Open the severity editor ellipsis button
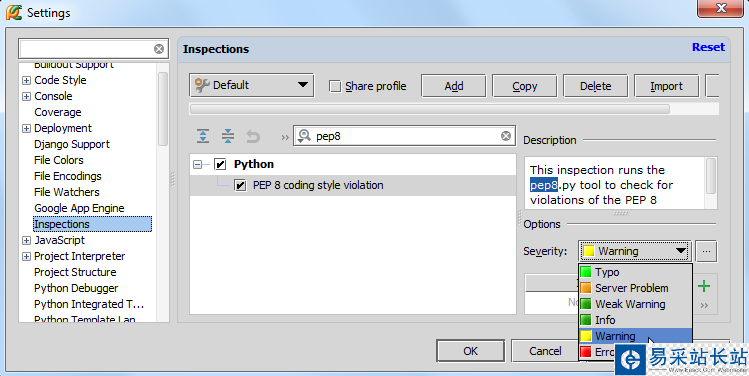Screen dimensions: 749x376 (706, 251)
